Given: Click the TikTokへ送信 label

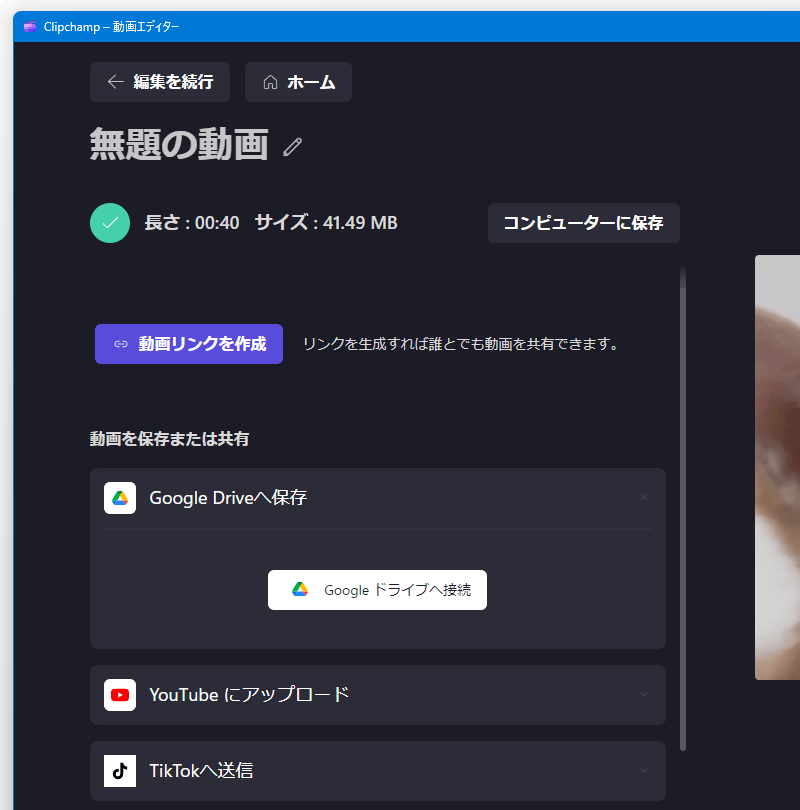Looking at the screenshot, I should coord(201,771).
